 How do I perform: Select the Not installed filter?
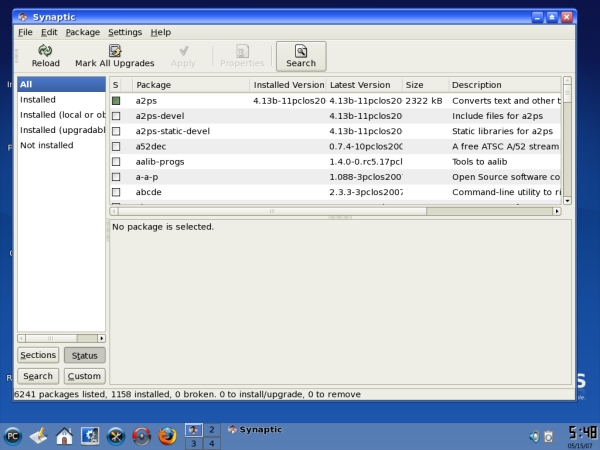pos(61,145)
